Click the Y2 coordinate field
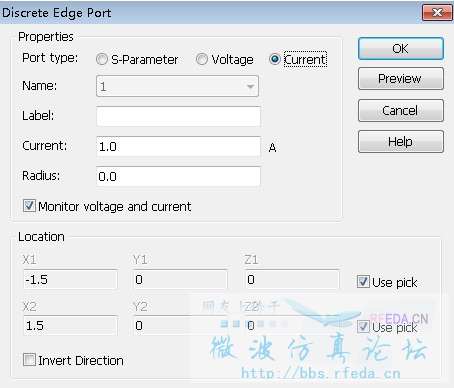The width and height of the screenshot is (454, 388). click(180, 325)
